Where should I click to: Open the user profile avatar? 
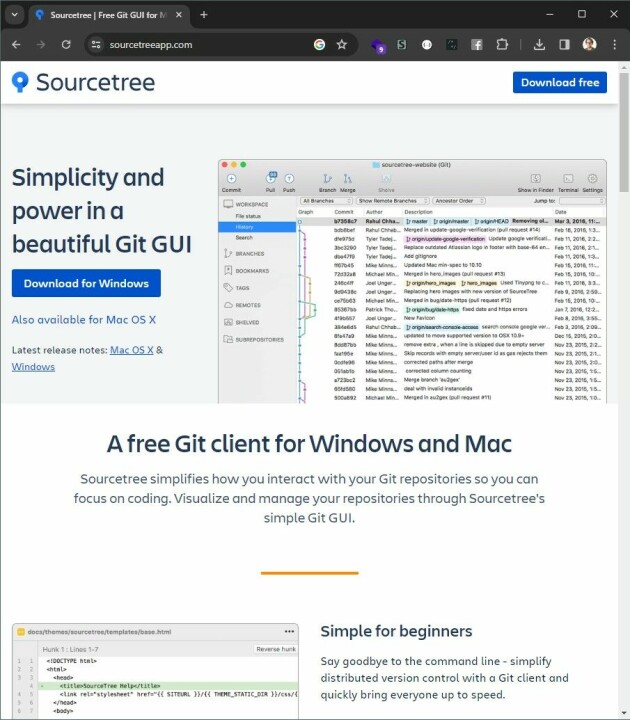pos(590,45)
